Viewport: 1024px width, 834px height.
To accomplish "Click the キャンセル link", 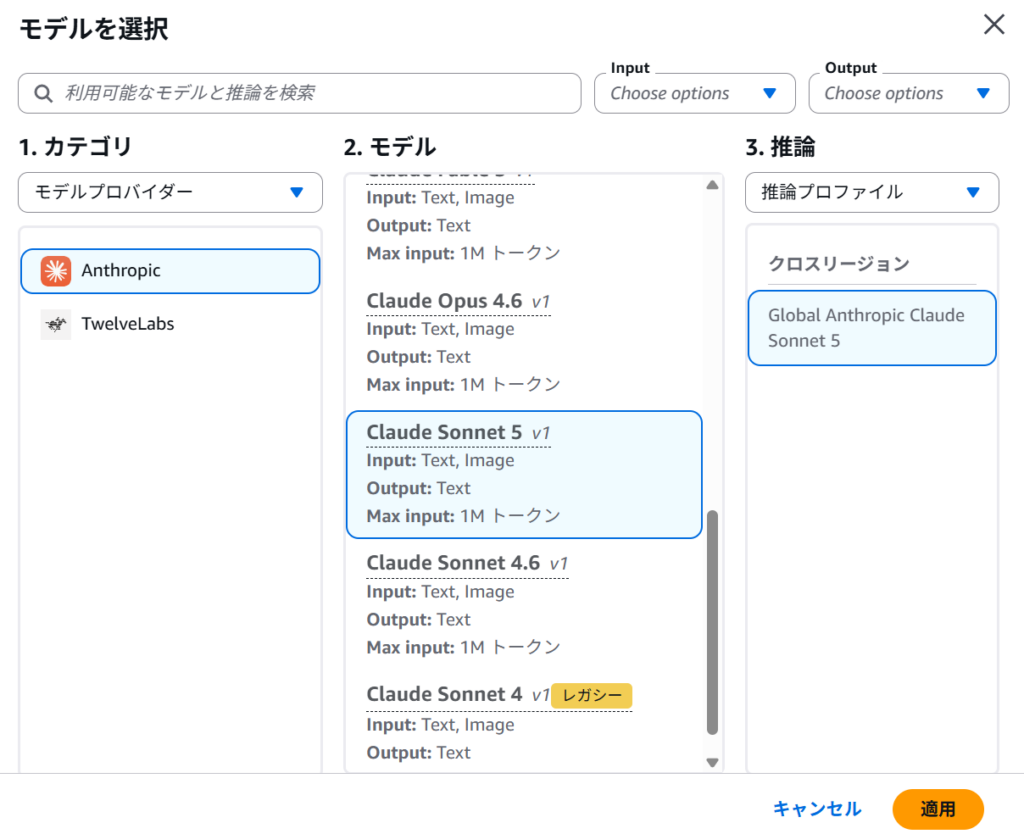I will point(817,809).
